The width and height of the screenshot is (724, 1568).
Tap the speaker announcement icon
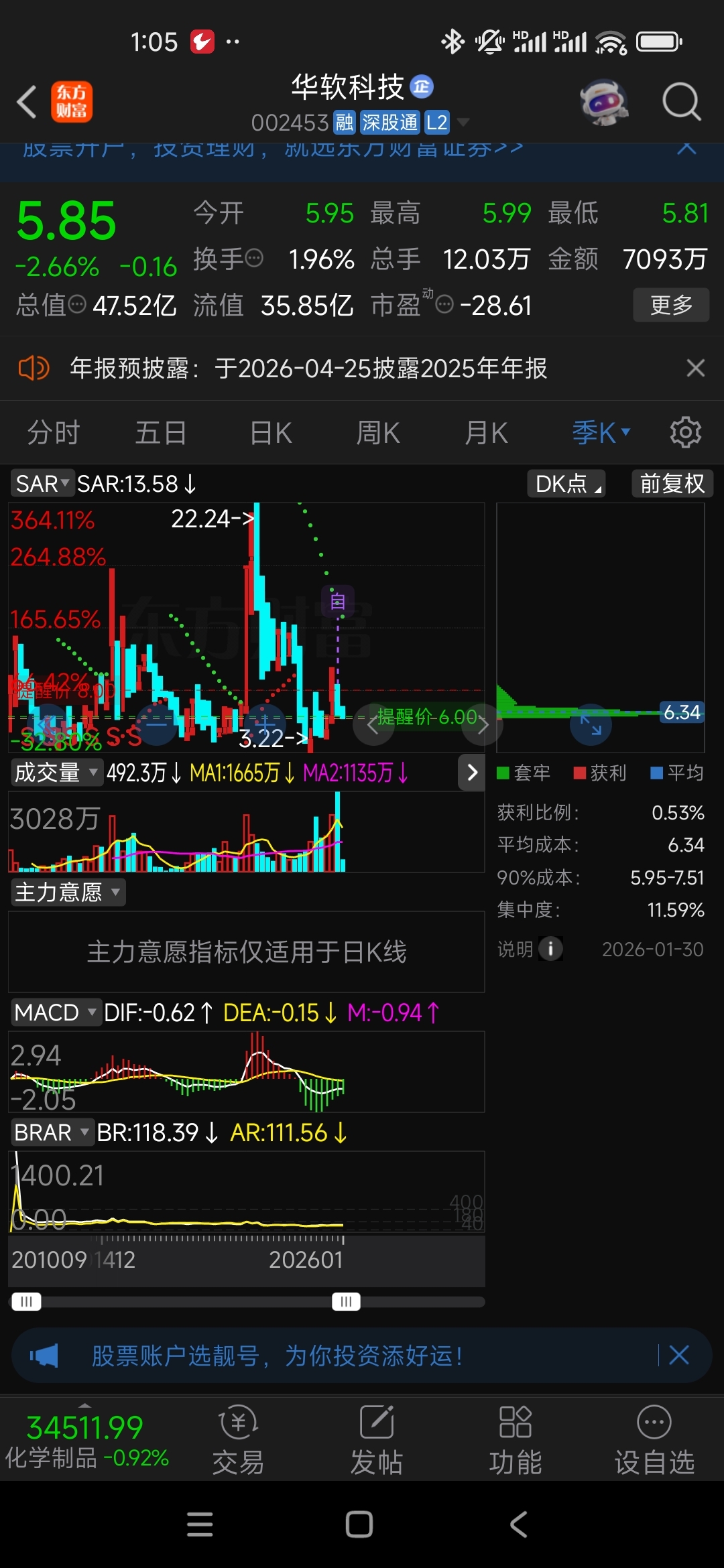[x=34, y=368]
